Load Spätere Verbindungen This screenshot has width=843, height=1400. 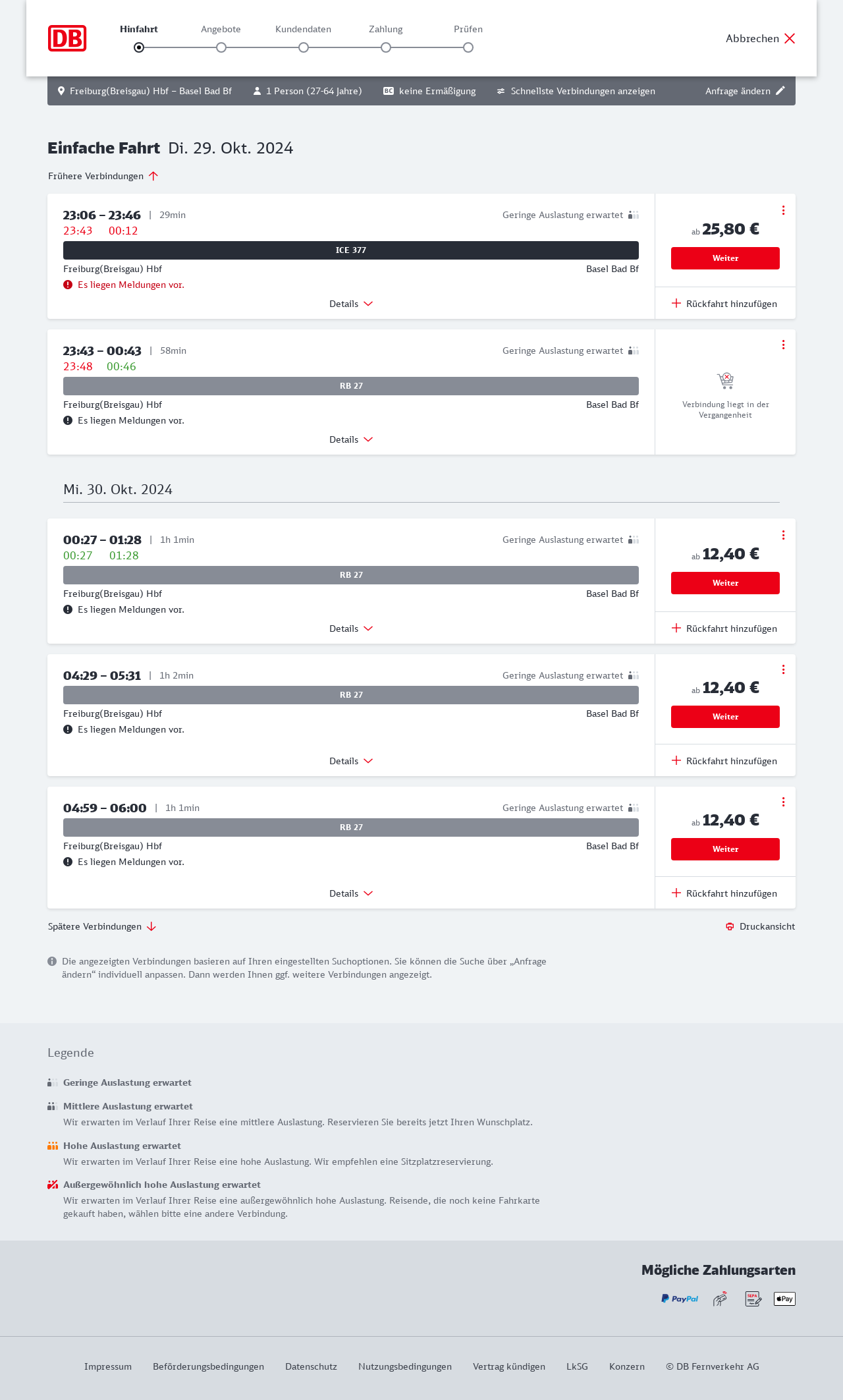click(x=102, y=926)
